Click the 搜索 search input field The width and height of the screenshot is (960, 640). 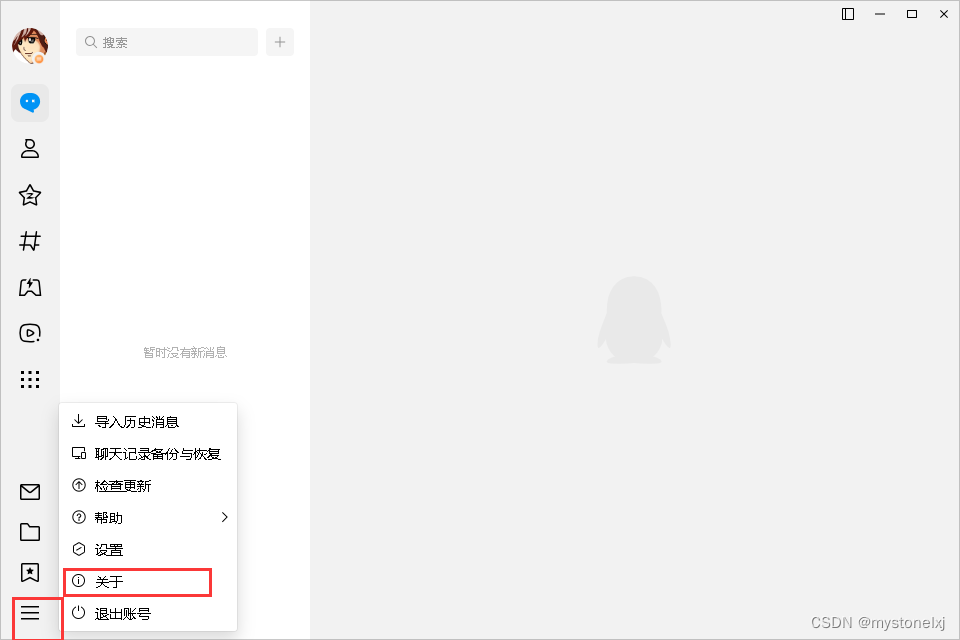click(x=167, y=42)
